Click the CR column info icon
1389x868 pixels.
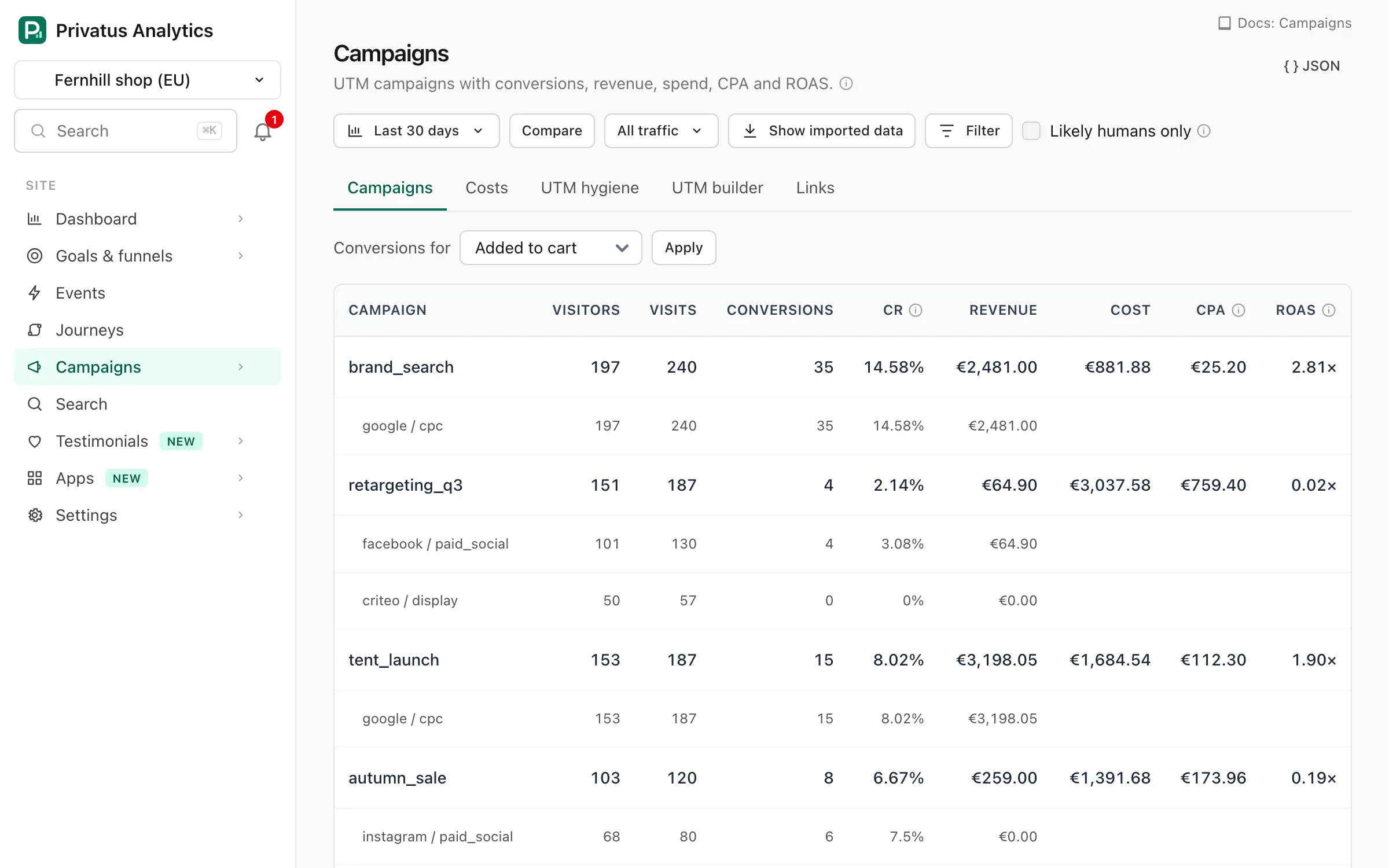pyautogui.click(x=916, y=310)
